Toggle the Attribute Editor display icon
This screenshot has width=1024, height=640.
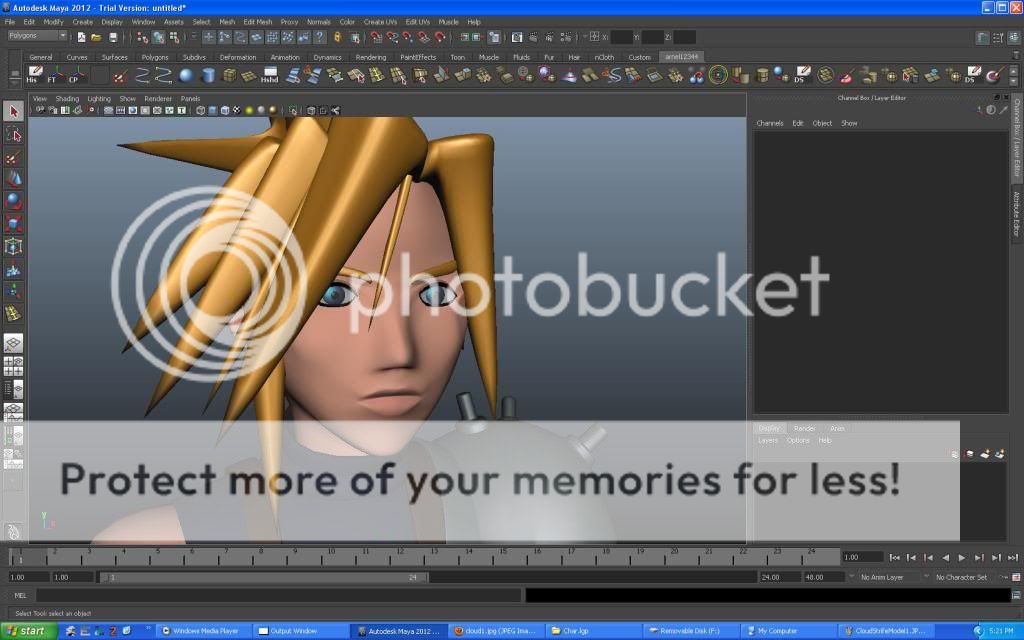coord(982,37)
